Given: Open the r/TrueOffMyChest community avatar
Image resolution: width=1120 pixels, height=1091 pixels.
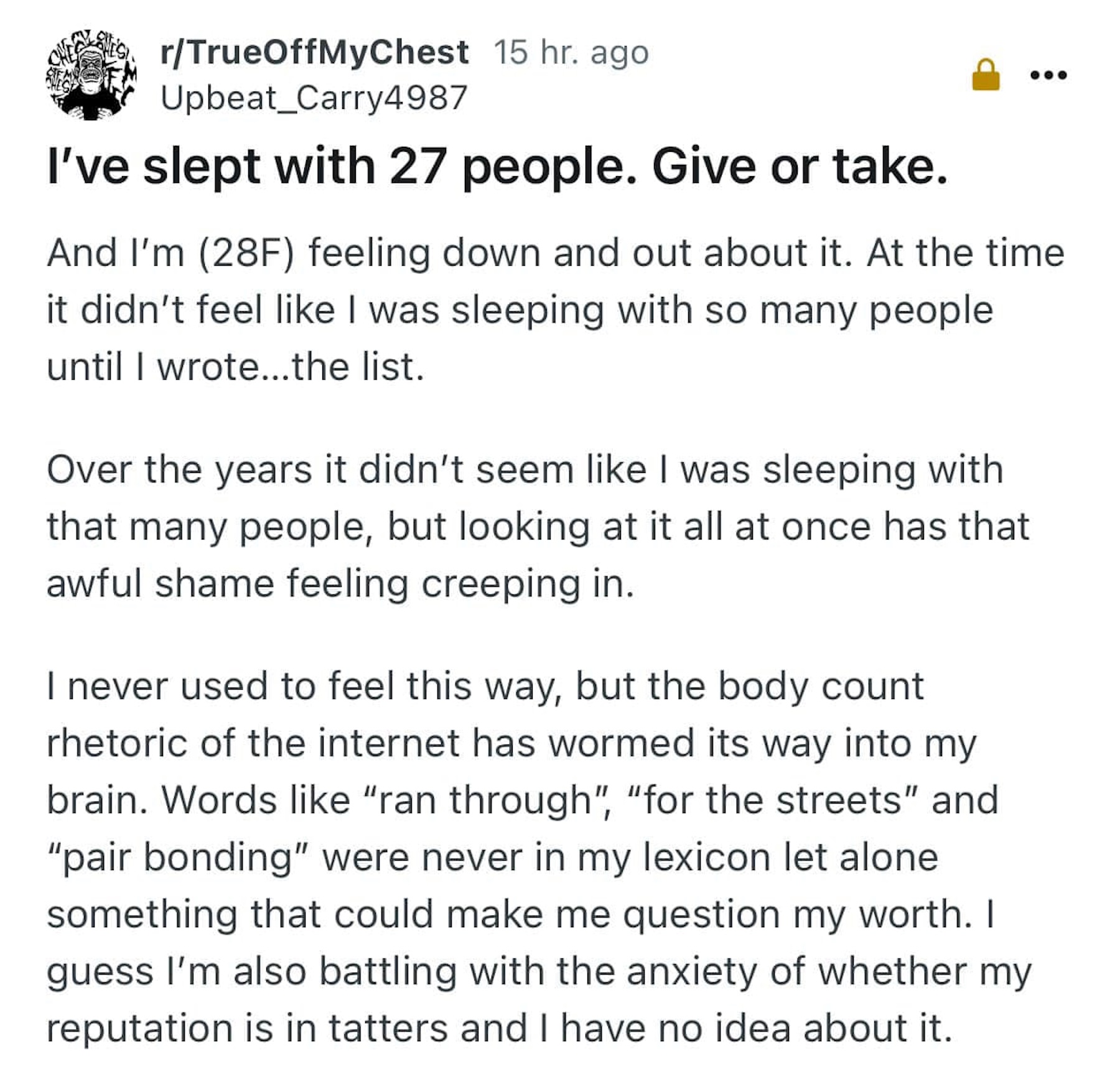Looking at the screenshot, I should click(91, 75).
